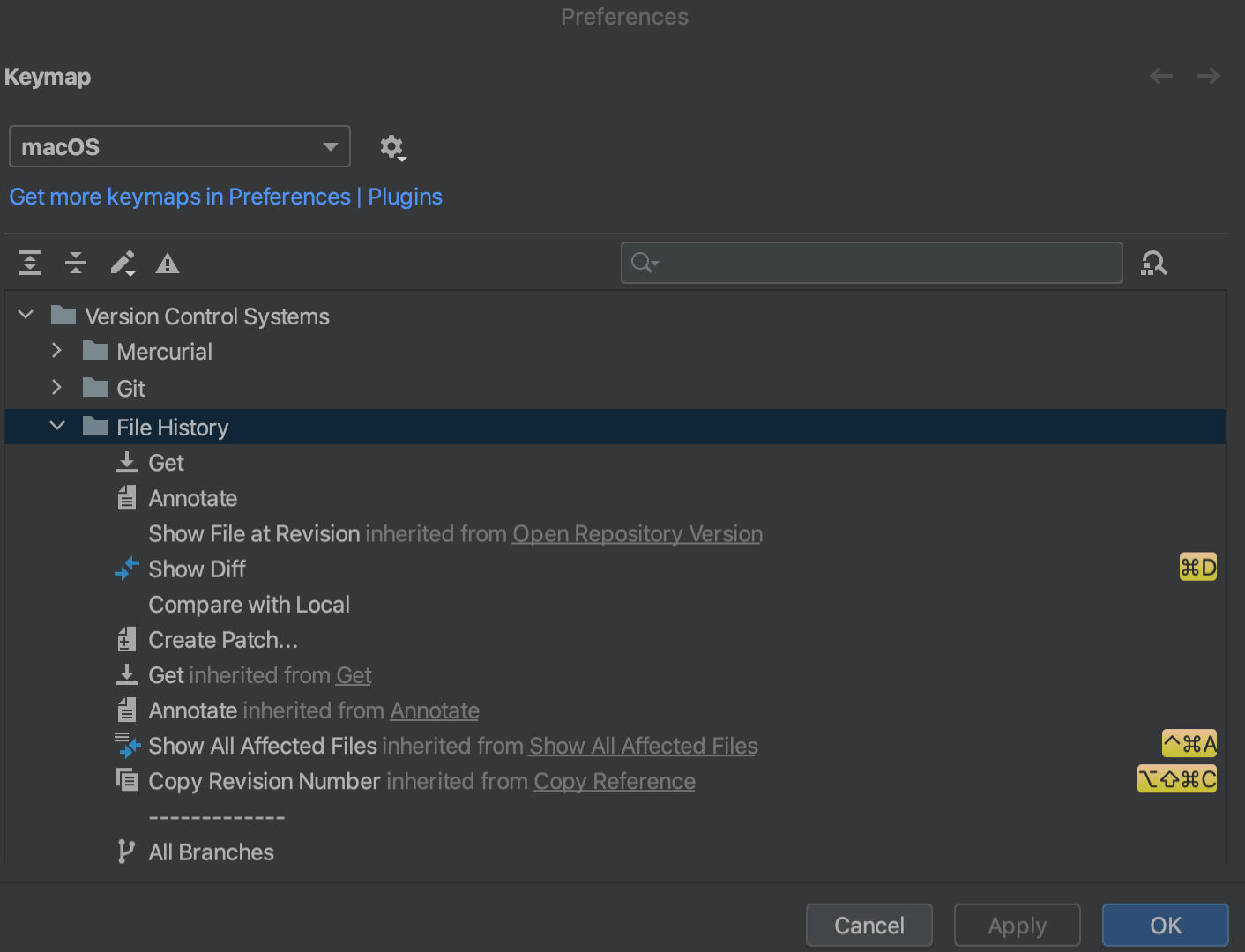Click the edit shortcut pencil icon
The height and width of the screenshot is (952, 1245).
(123, 263)
